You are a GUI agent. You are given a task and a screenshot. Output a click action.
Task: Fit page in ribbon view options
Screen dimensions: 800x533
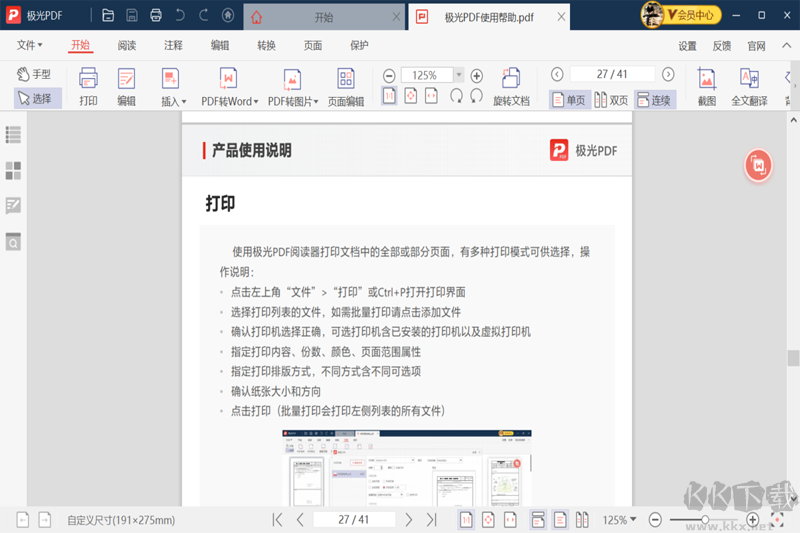coord(411,95)
